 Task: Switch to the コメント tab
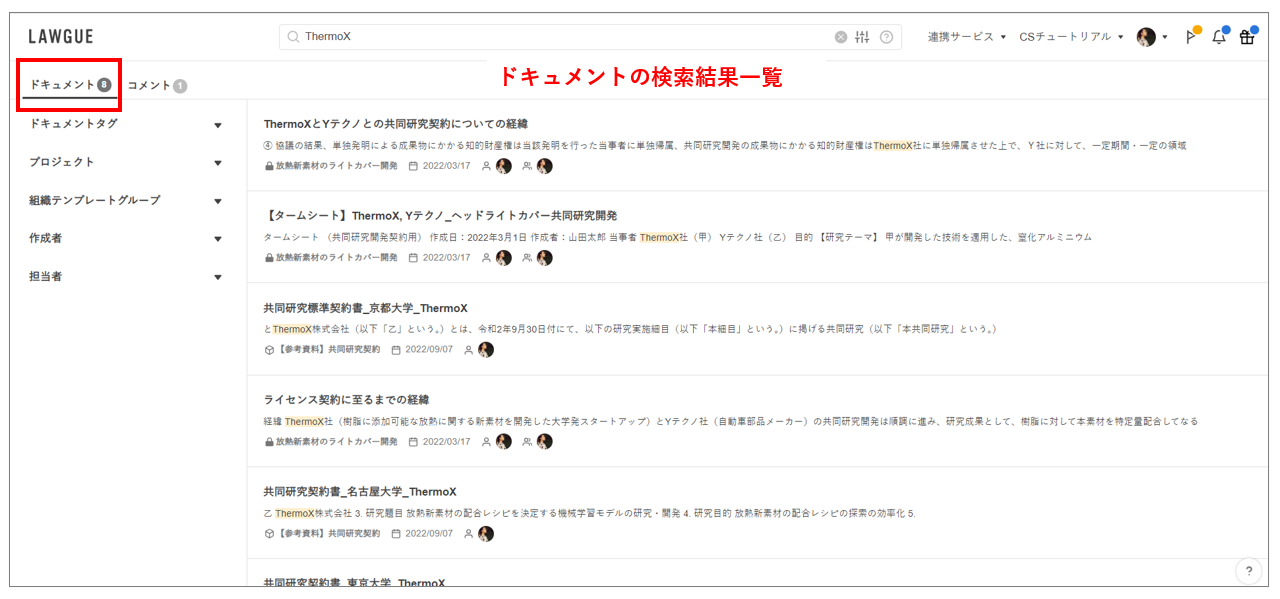click(156, 86)
